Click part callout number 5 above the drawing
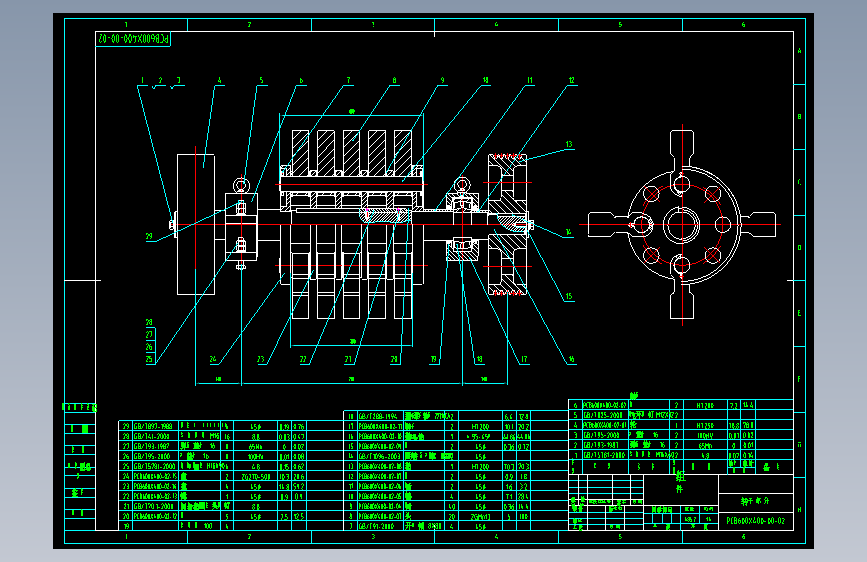The height and width of the screenshot is (562, 867). coord(262,81)
